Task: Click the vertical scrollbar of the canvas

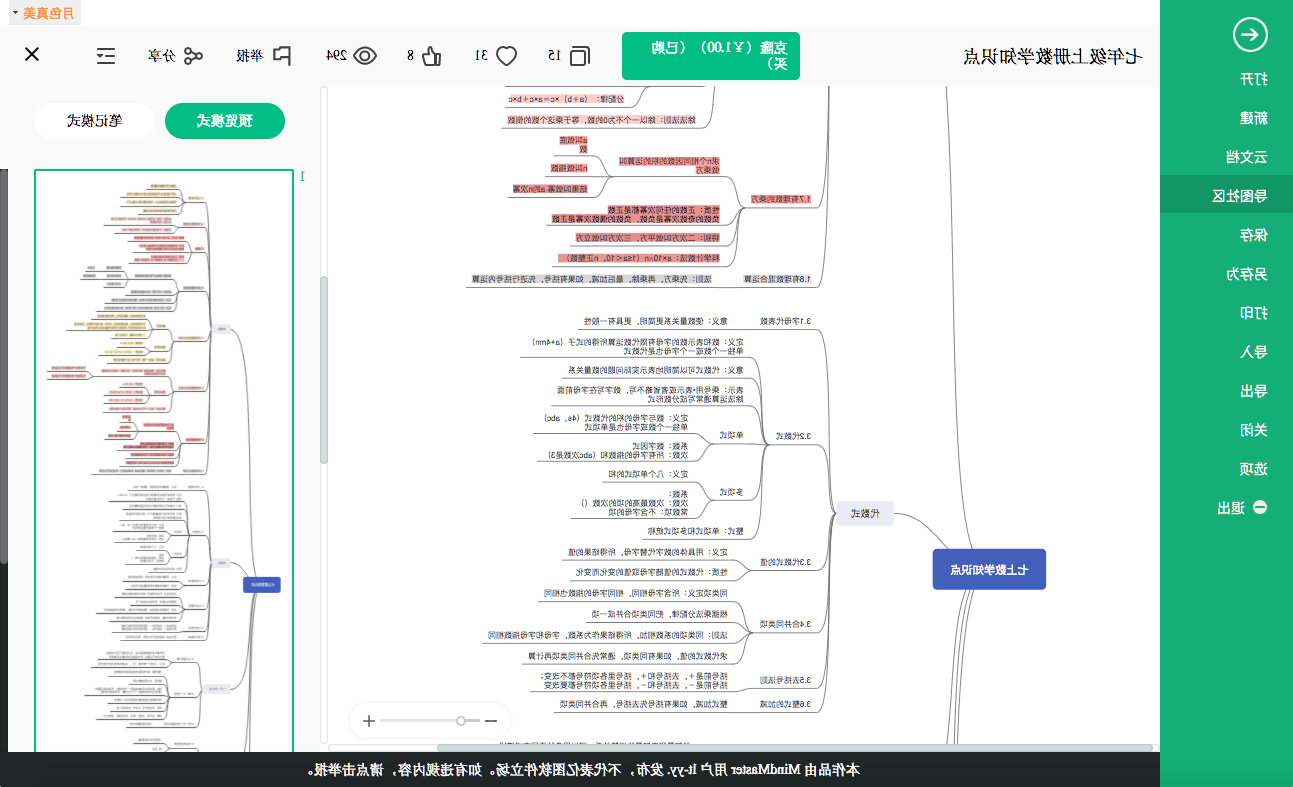Action: point(324,370)
